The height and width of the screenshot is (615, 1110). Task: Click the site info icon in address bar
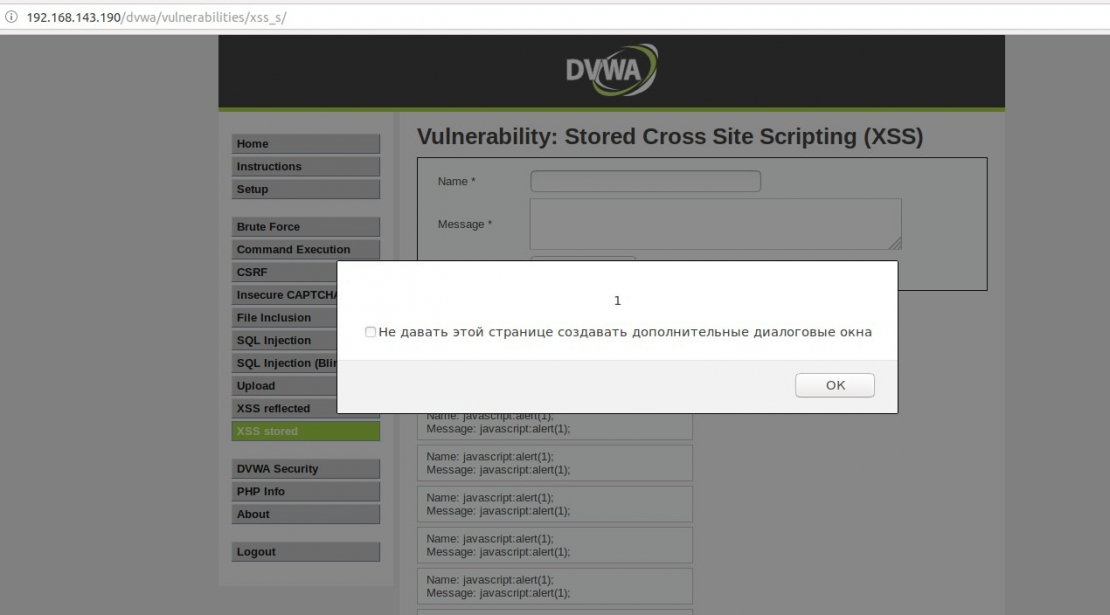click(x=11, y=17)
